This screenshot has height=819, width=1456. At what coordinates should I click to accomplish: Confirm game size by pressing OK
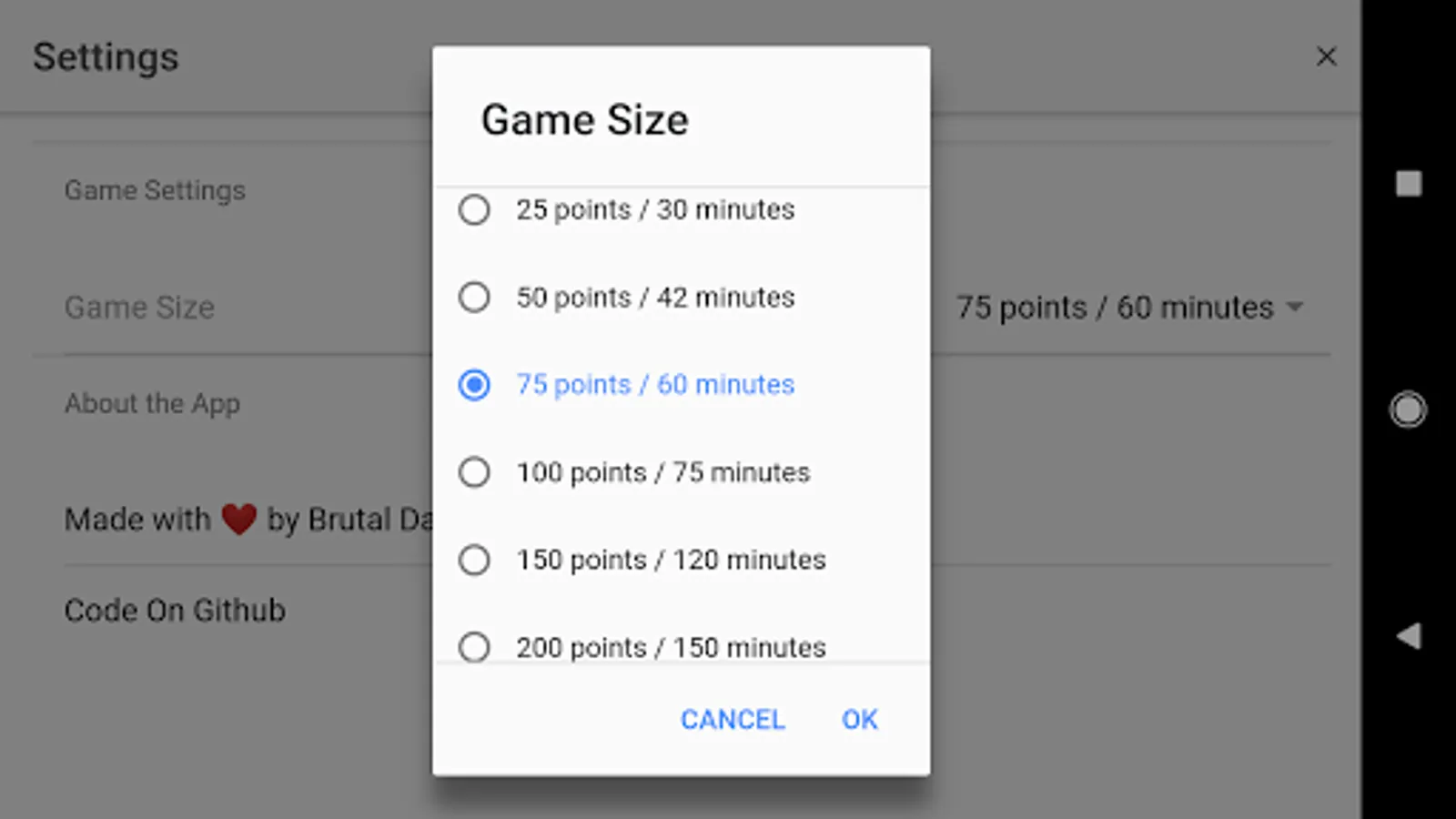858,719
